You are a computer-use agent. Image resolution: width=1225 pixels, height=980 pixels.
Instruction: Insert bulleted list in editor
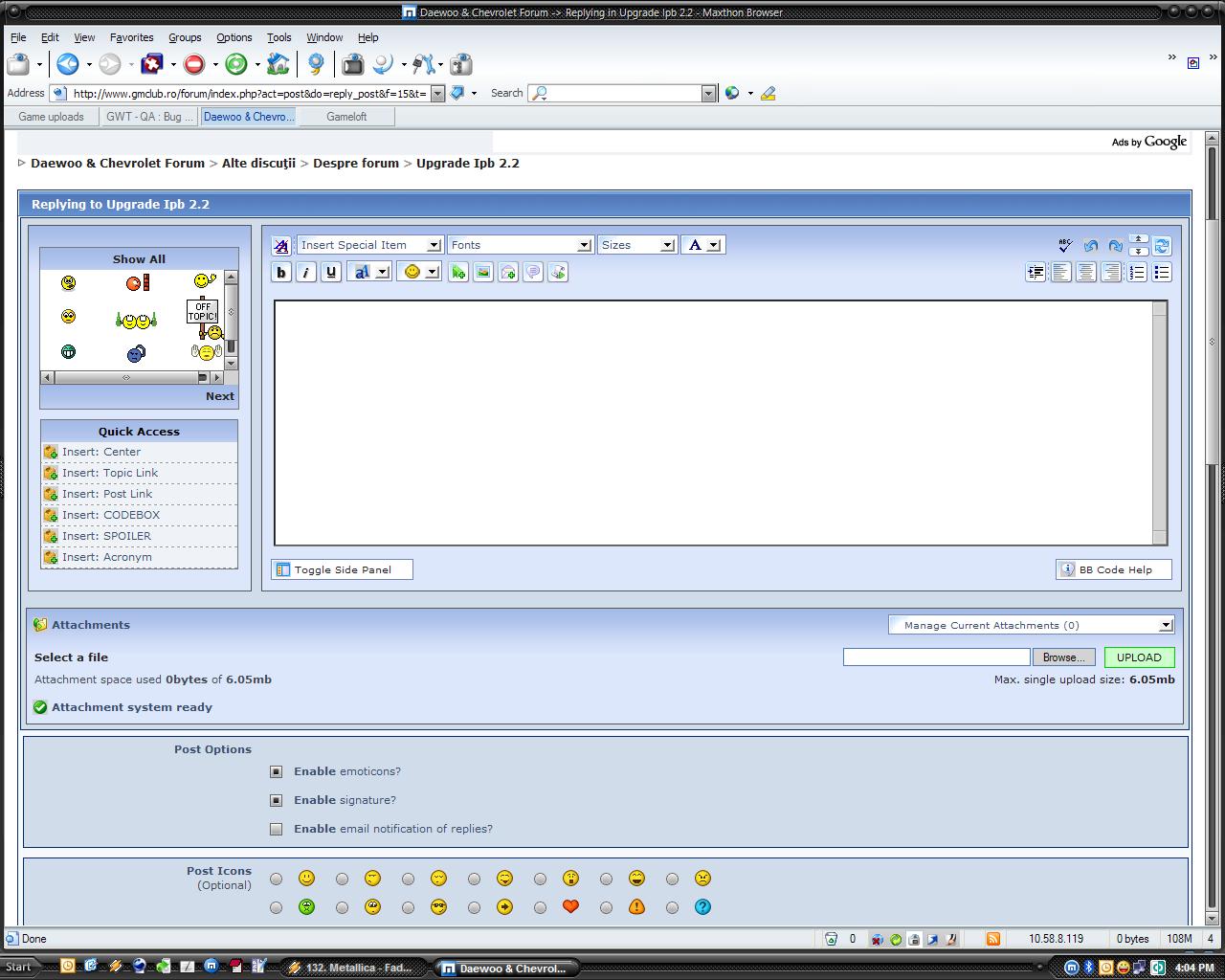click(x=1162, y=273)
